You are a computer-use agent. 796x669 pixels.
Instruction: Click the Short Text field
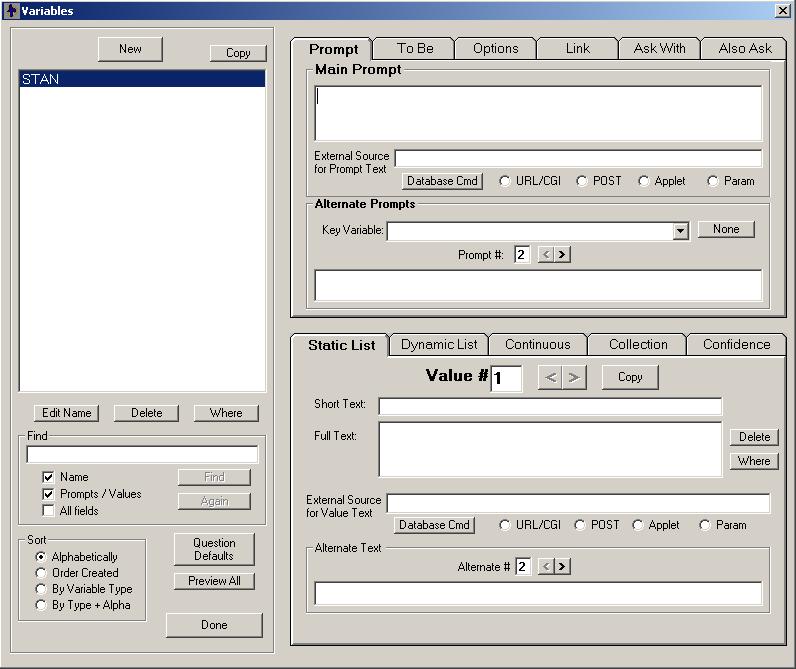coord(550,406)
